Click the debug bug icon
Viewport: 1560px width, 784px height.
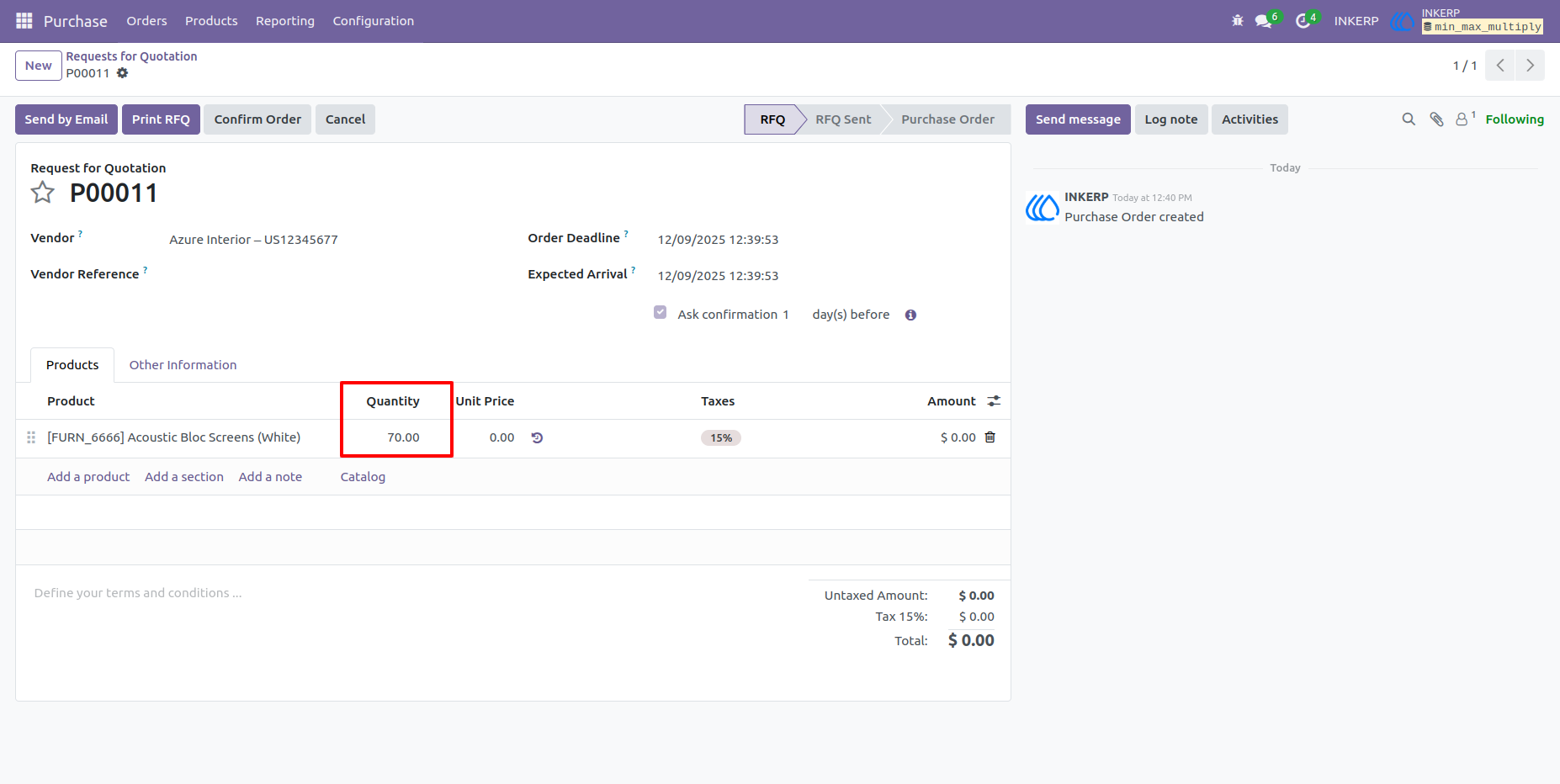click(x=1238, y=20)
